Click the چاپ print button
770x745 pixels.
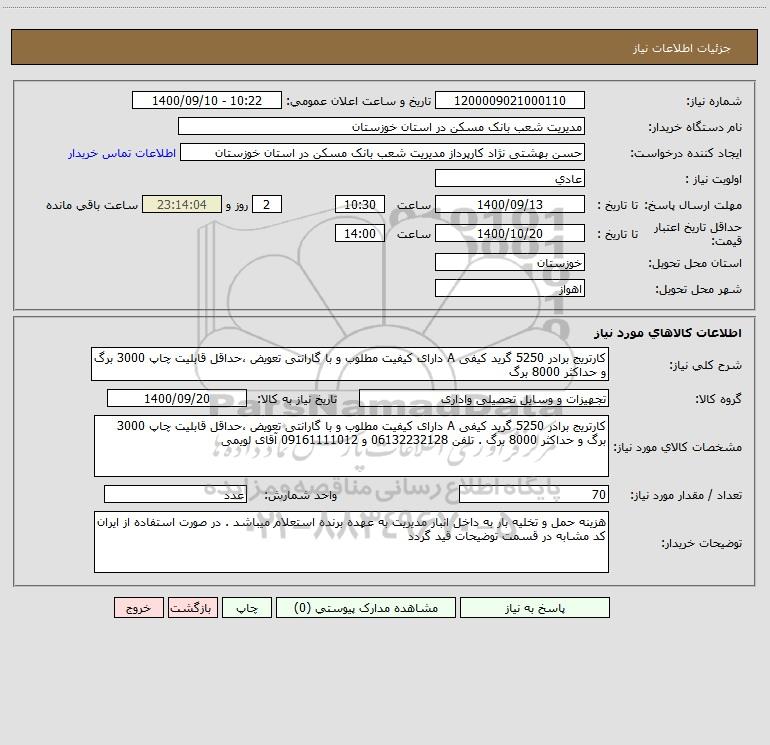(x=247, y=607)
